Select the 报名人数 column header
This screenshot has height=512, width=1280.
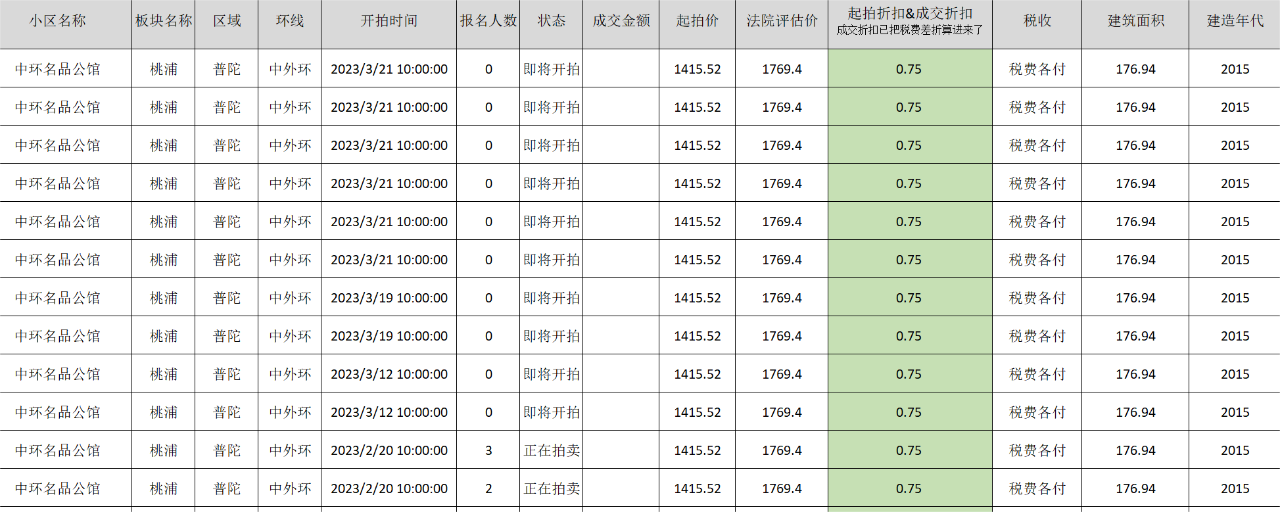coord(488,21)
